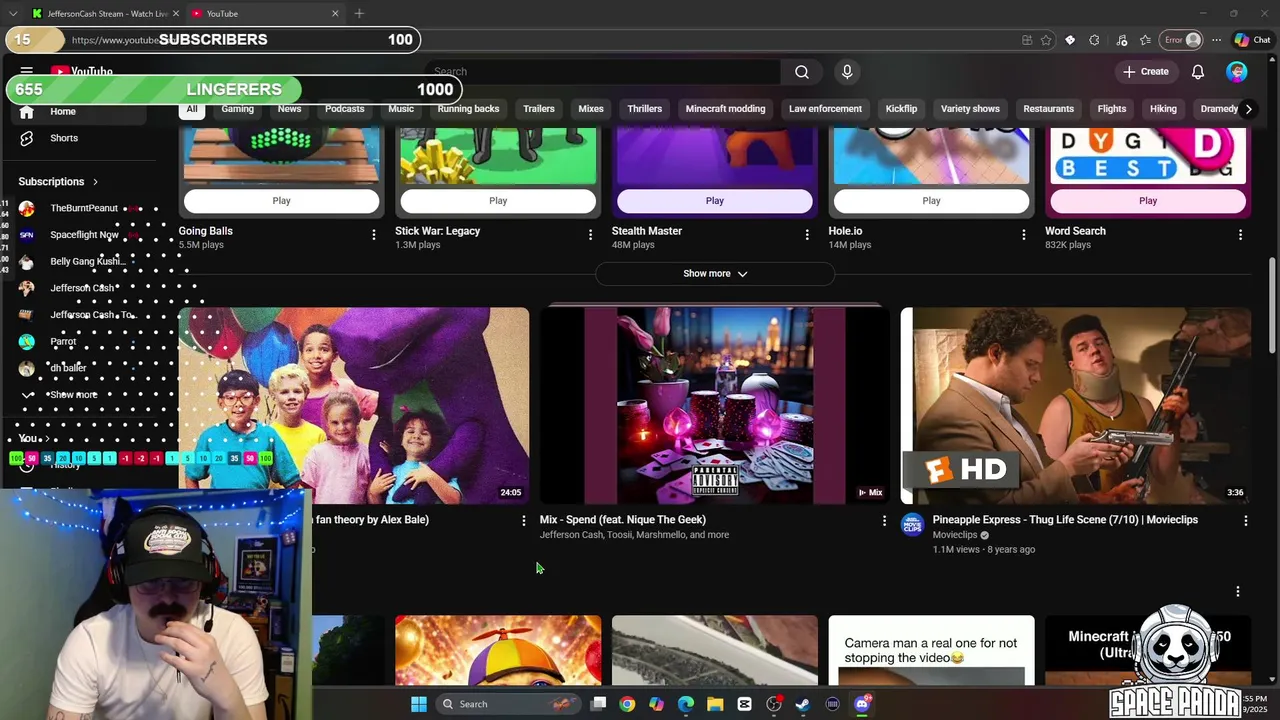Open more options for Stick War: Legacy

click(590, 235)
